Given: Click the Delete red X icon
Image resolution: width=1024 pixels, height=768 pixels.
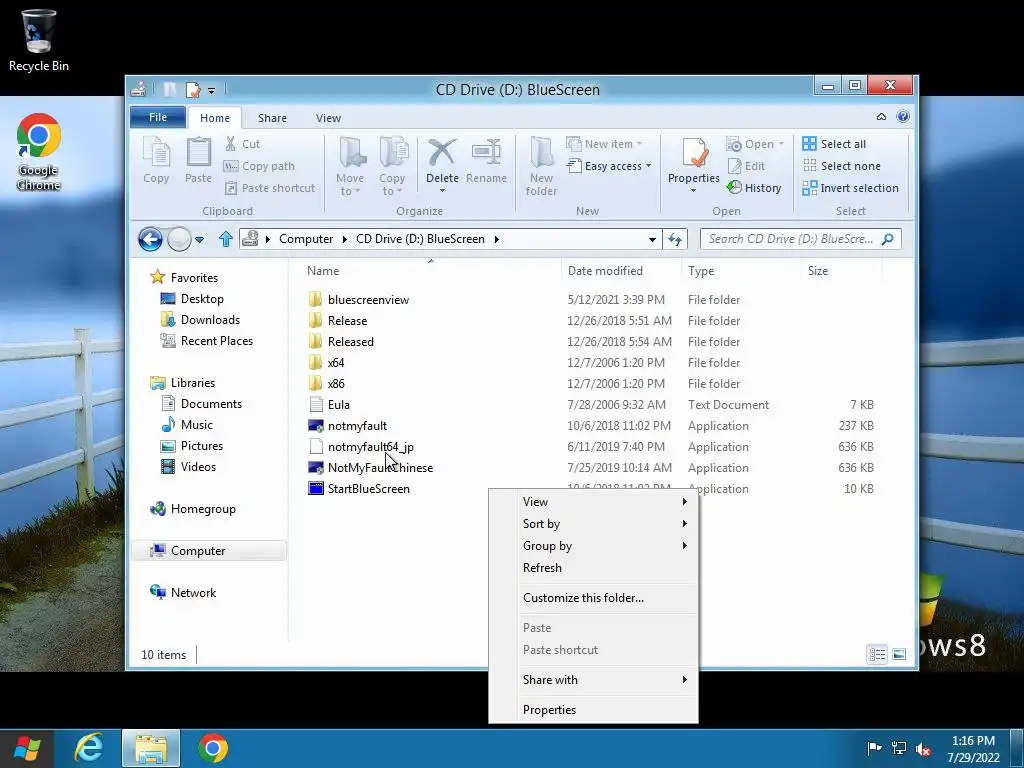Looking at the screenshot, I should tap(442, 152).
